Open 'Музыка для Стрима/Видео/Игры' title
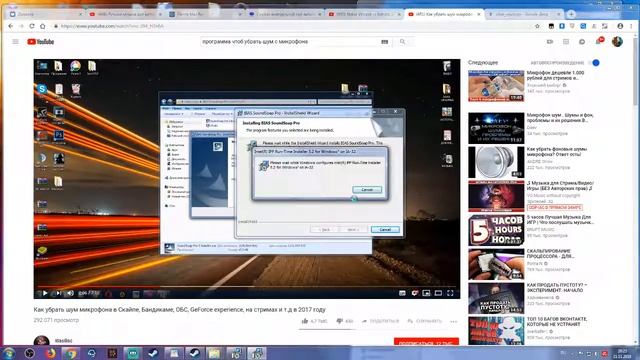 pyautogui.click(x=560, y=186)
